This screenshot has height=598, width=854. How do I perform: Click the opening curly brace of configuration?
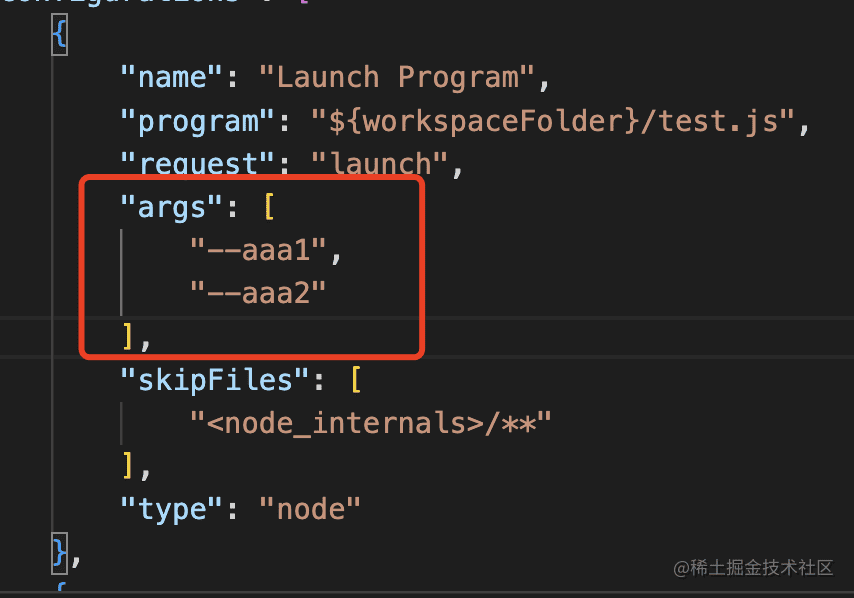[x=59, y=37]
